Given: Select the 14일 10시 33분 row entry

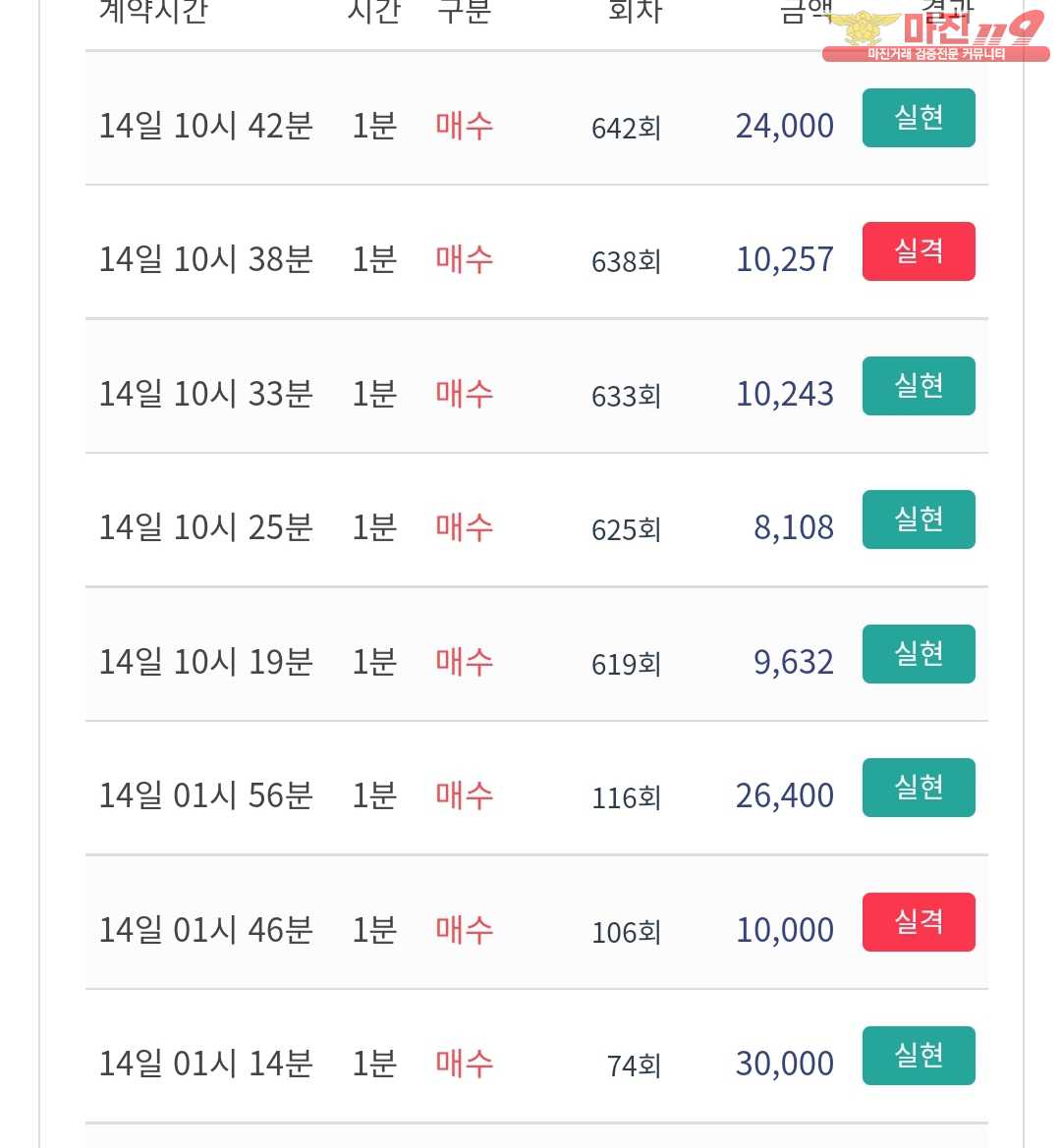Looking at the screenshot, I should [x=206, y=395].
